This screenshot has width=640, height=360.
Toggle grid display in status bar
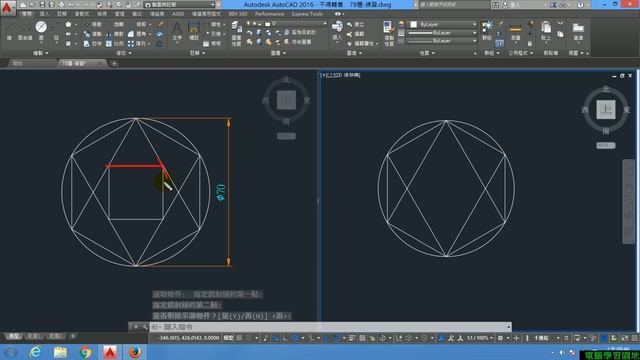coord(240,338)
